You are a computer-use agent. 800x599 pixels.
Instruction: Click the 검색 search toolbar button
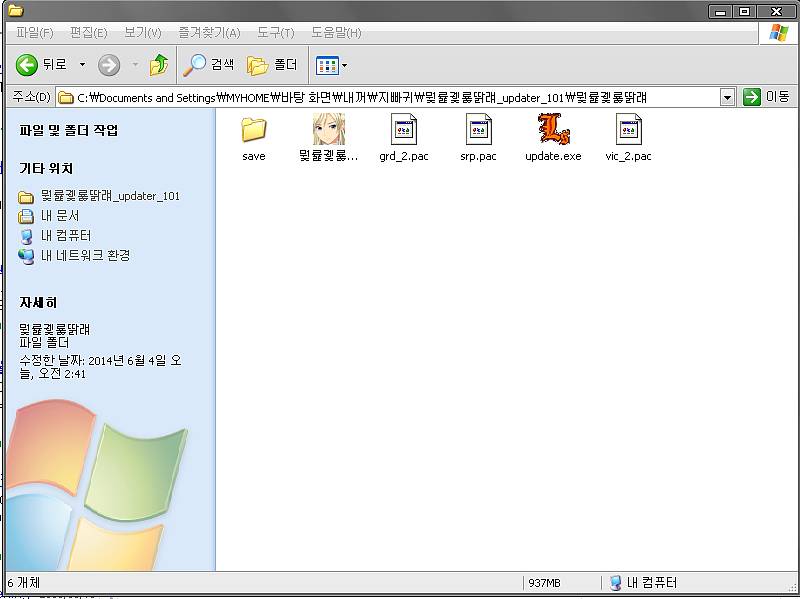point(208,65)
